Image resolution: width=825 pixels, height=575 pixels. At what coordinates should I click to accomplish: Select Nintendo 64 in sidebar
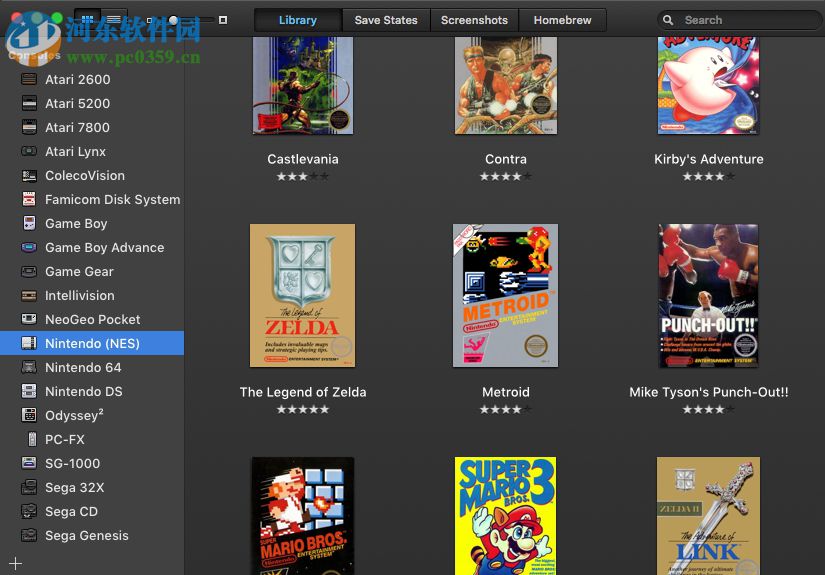(92, 367)
